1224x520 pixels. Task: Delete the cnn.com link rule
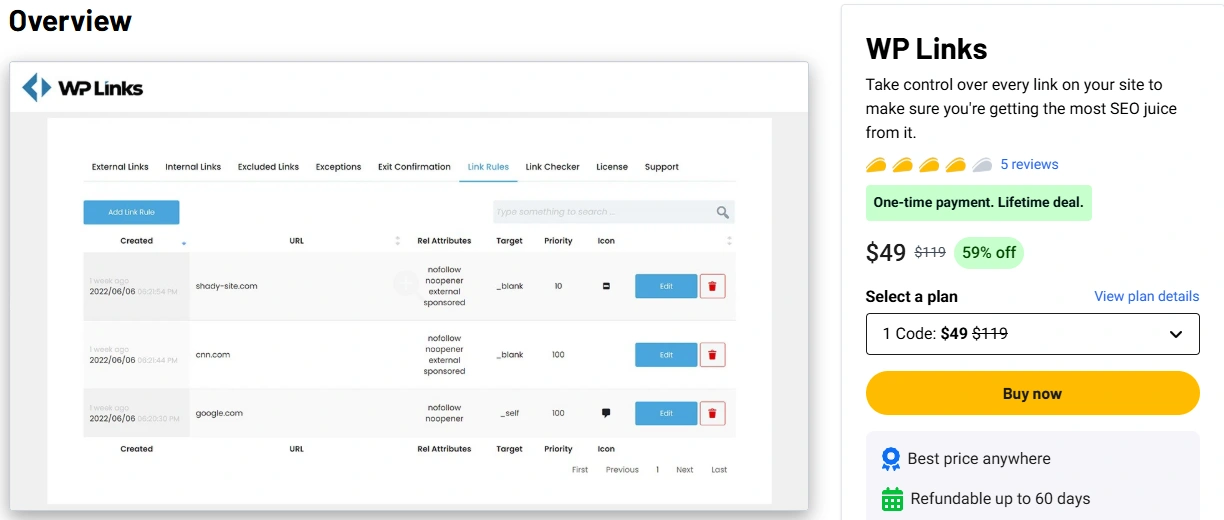pyautogui.click(x=712, y=354)
